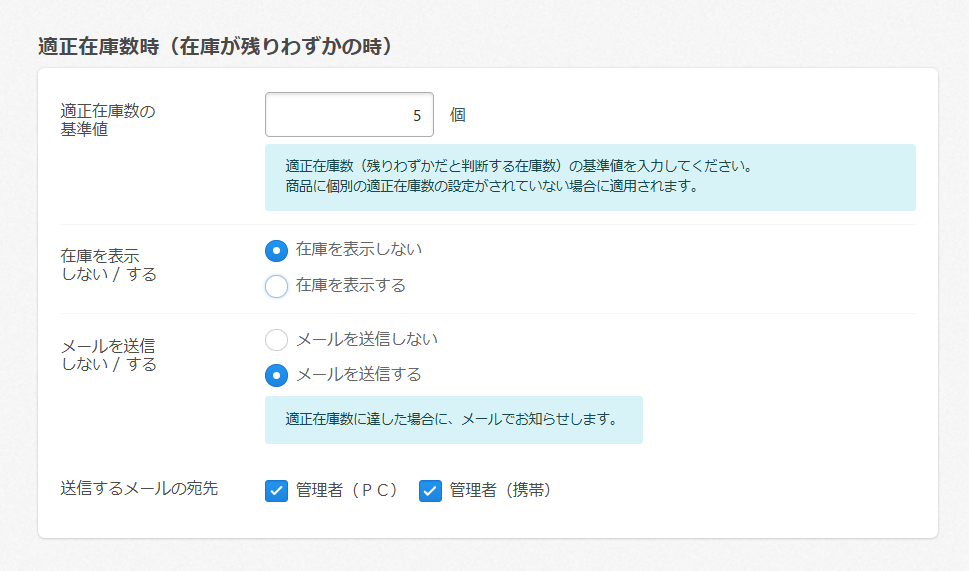969x571 pixels.
Task: Click the 適正在庫数の基準値 number input field
Action: tap(349, 115)
